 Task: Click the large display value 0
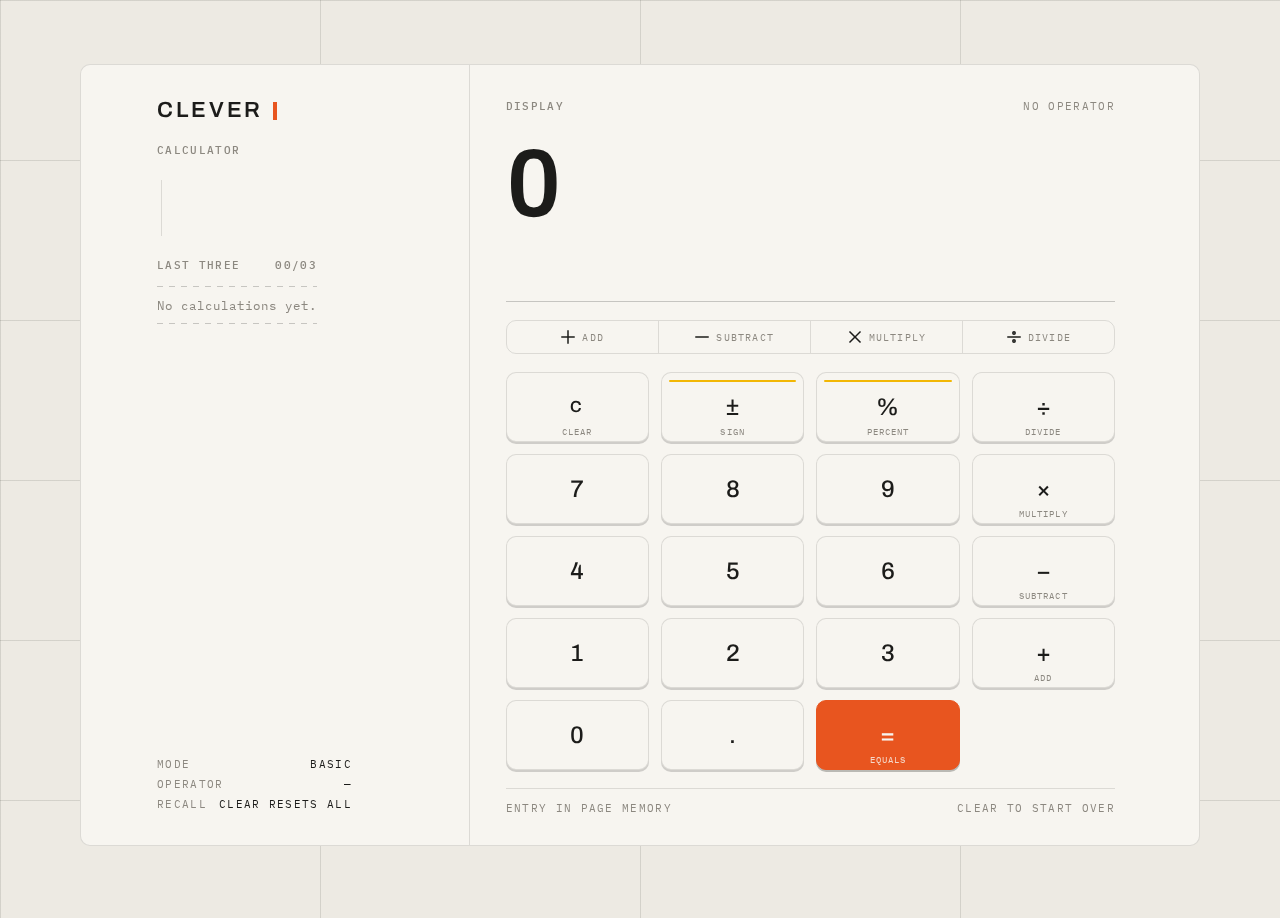[x=533, y=184]
